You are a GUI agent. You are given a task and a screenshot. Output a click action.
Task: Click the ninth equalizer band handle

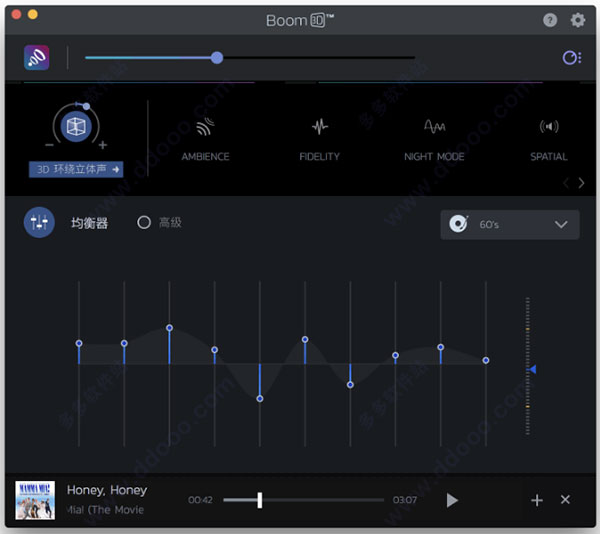coord(441,347)
